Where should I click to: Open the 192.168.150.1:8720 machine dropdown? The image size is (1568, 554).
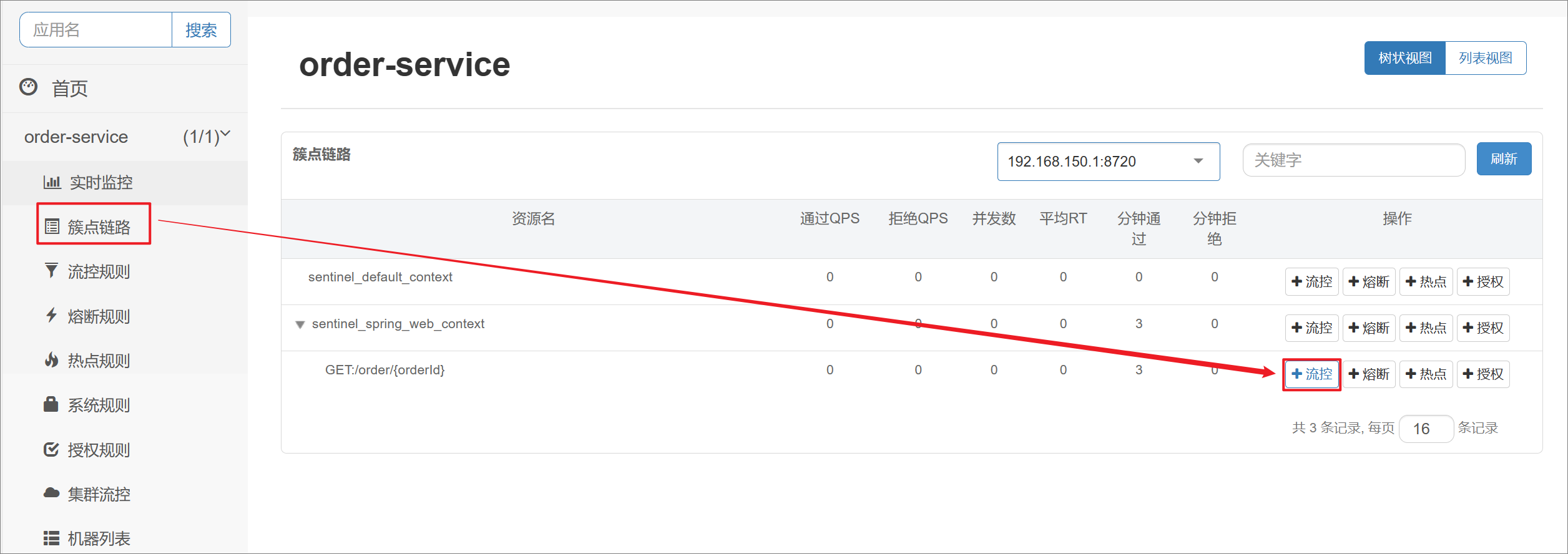1108,162
